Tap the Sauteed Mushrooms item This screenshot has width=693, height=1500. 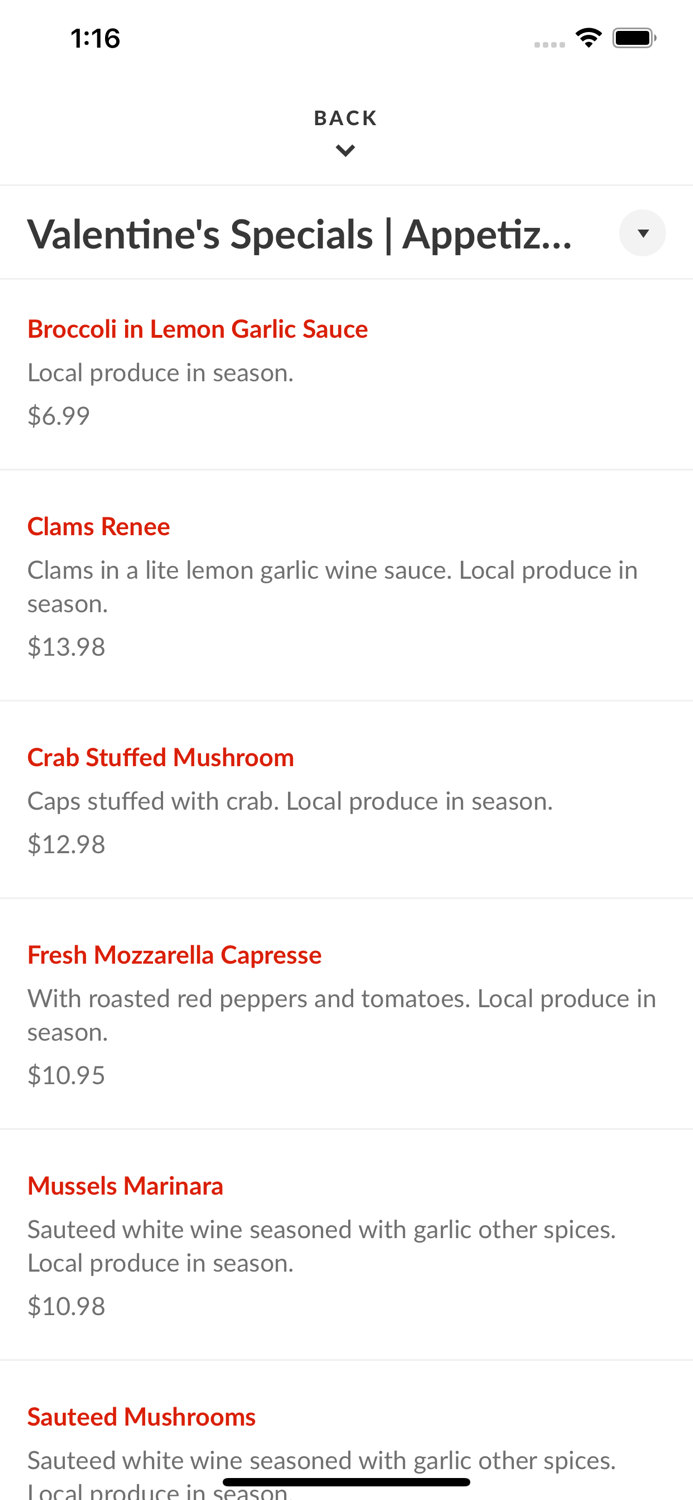click(141, 1417)
